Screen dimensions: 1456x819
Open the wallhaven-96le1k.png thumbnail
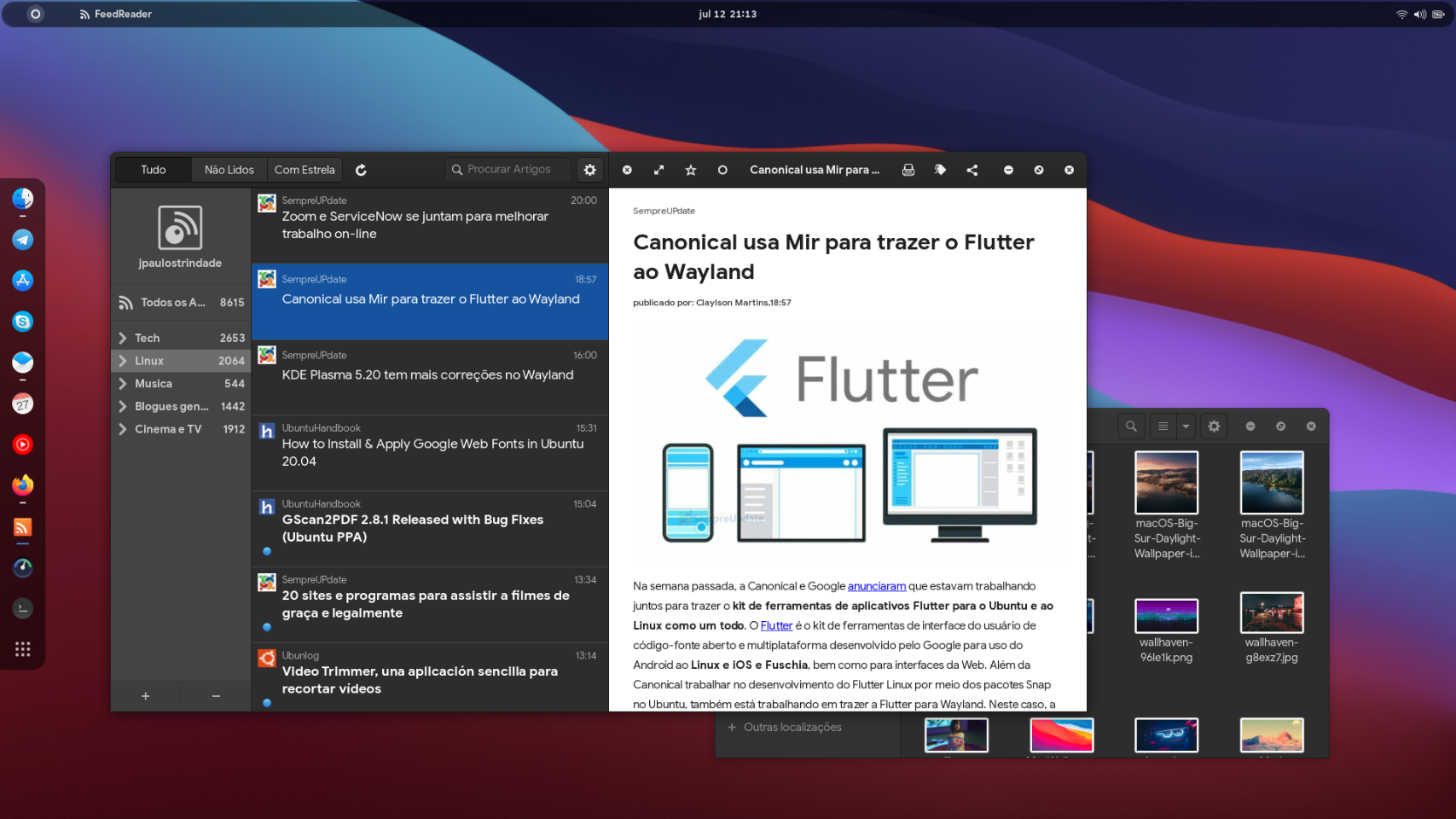(1166, 616)
